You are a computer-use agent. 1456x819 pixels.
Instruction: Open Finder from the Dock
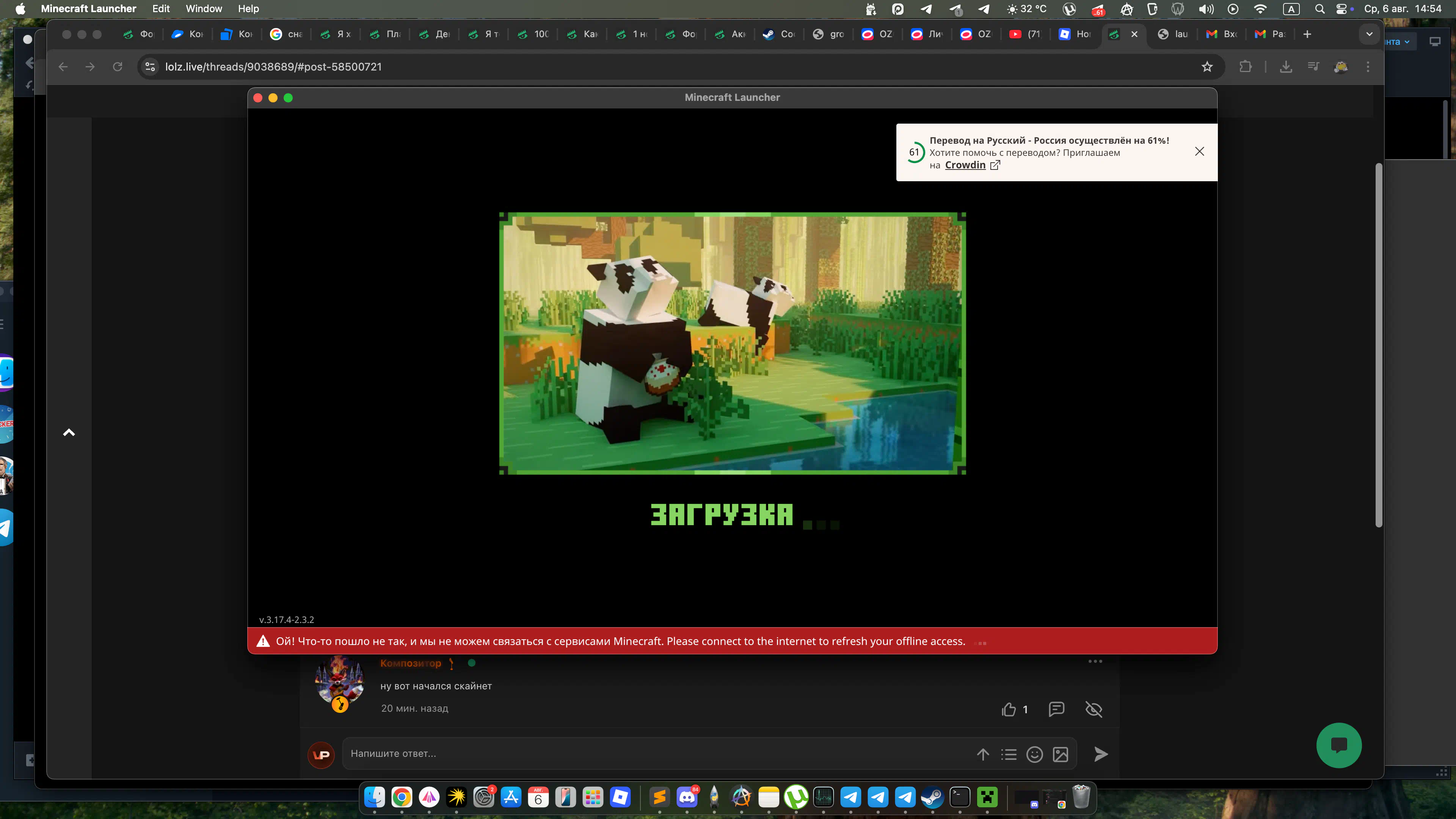coord(374,797)
